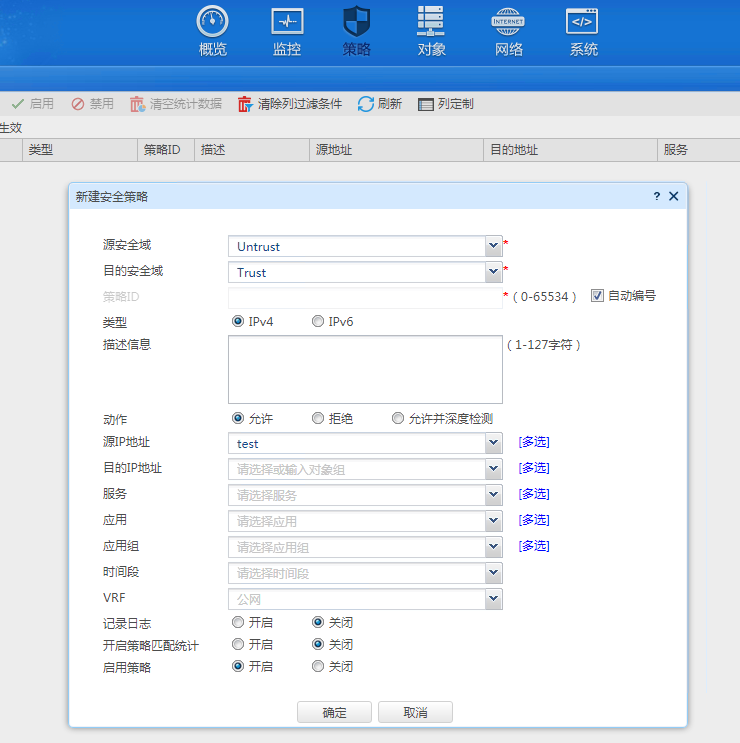The height and width of the screenshot is (743, 740).
Task: Open 列定制 column customization
Action: click(x=445, y=104)
